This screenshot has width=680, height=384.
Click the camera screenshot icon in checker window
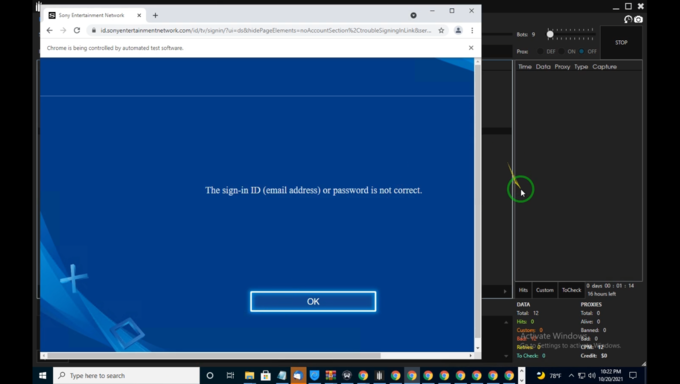pyautogui.click(x=638, y=20)
